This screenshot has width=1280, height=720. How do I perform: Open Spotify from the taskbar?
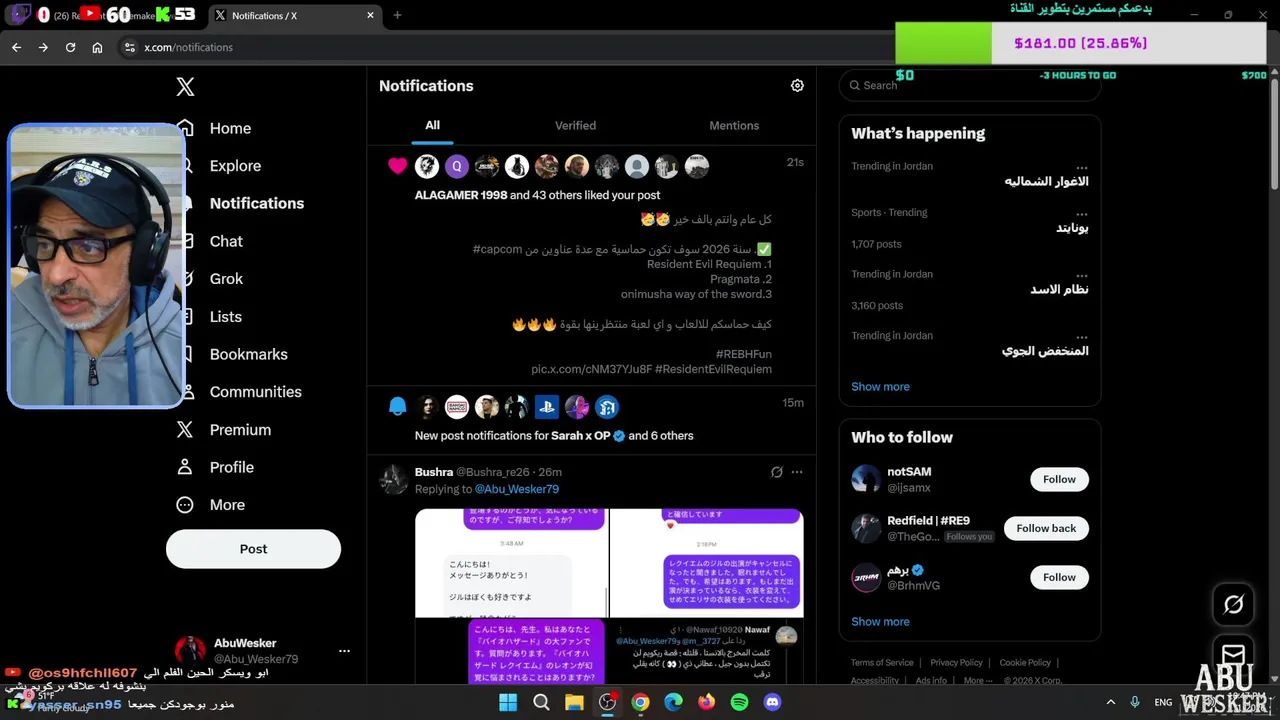coord(739,702)
